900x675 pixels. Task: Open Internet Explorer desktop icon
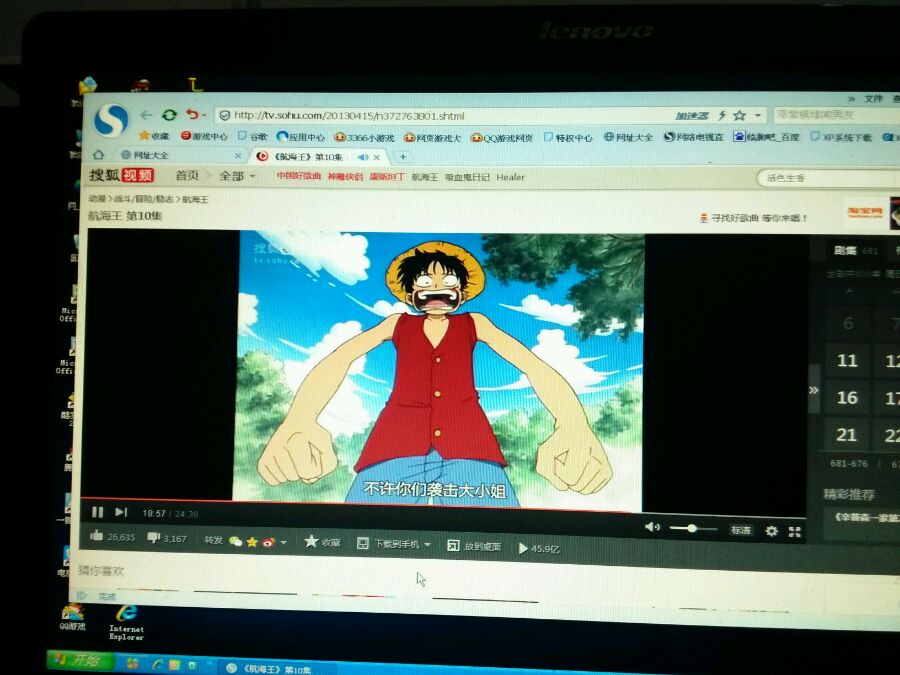click(x=126, y=622)
